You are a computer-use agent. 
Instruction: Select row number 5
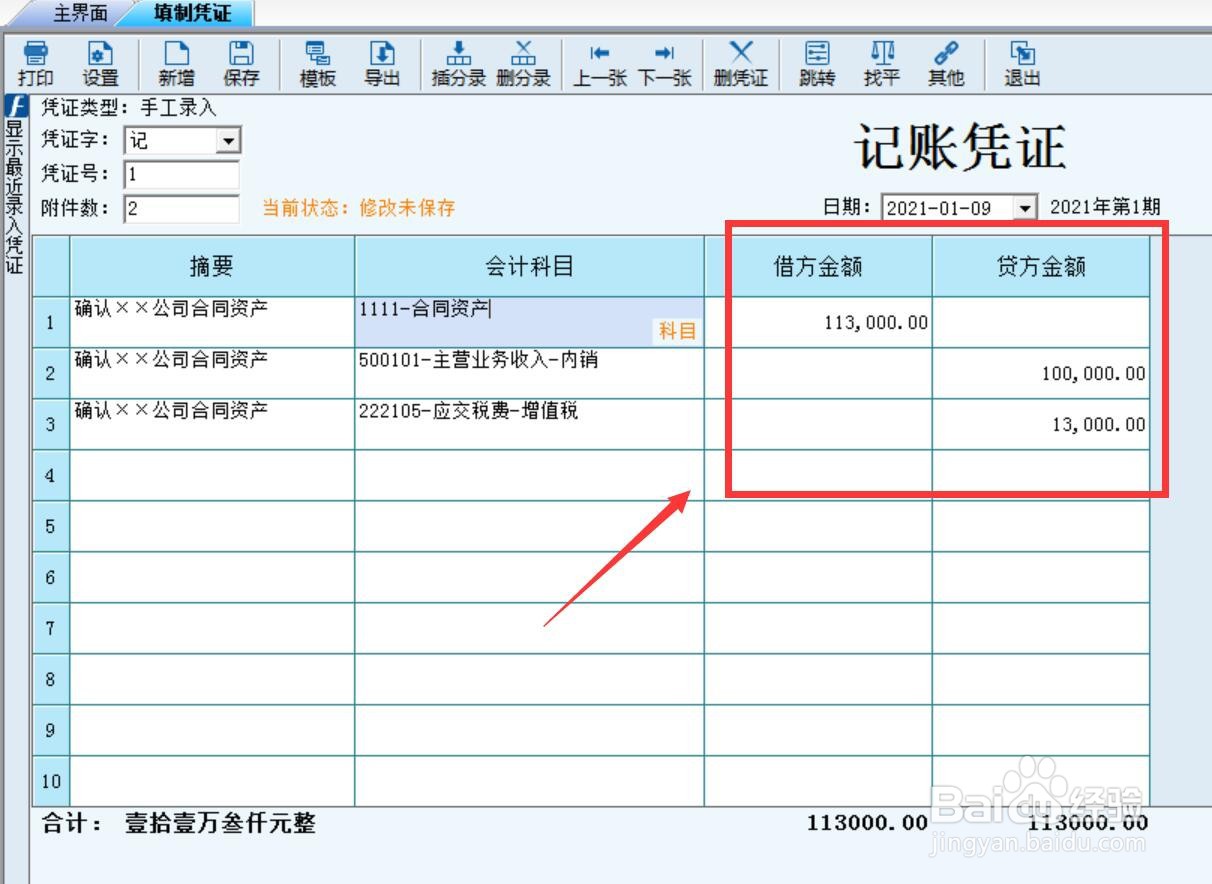[51, 526]
